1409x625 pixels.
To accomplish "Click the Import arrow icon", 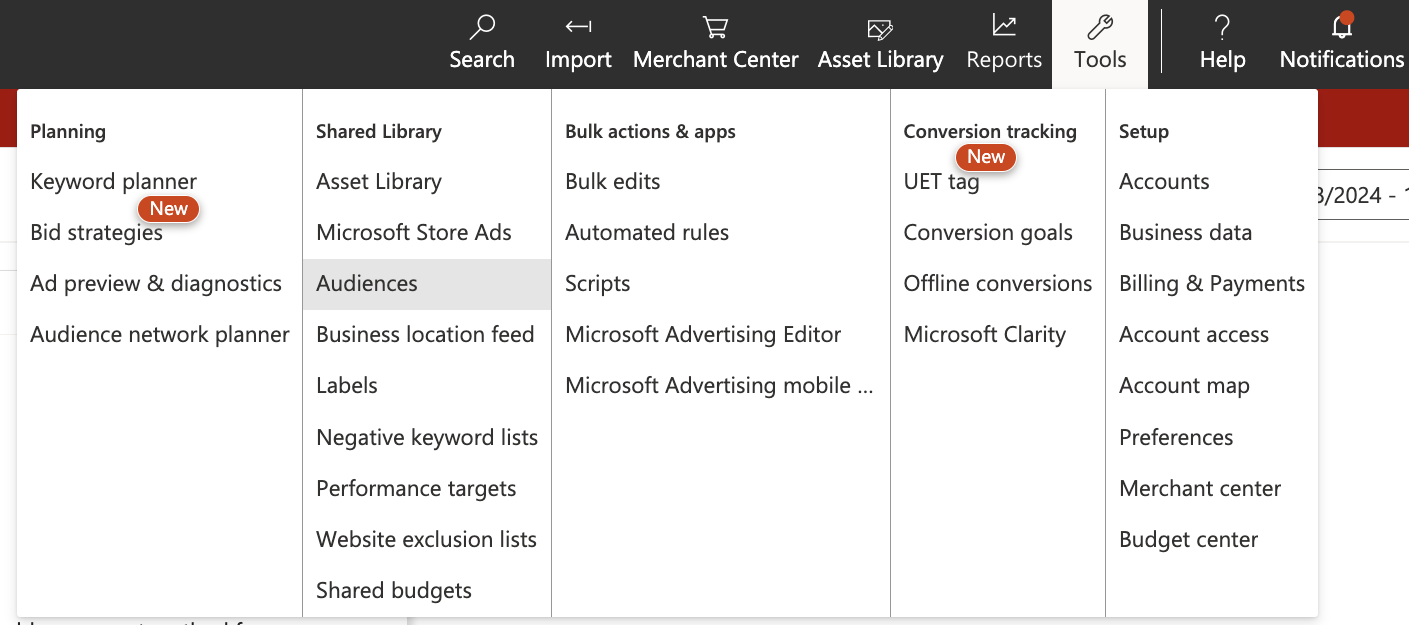I will coord(578,26).
